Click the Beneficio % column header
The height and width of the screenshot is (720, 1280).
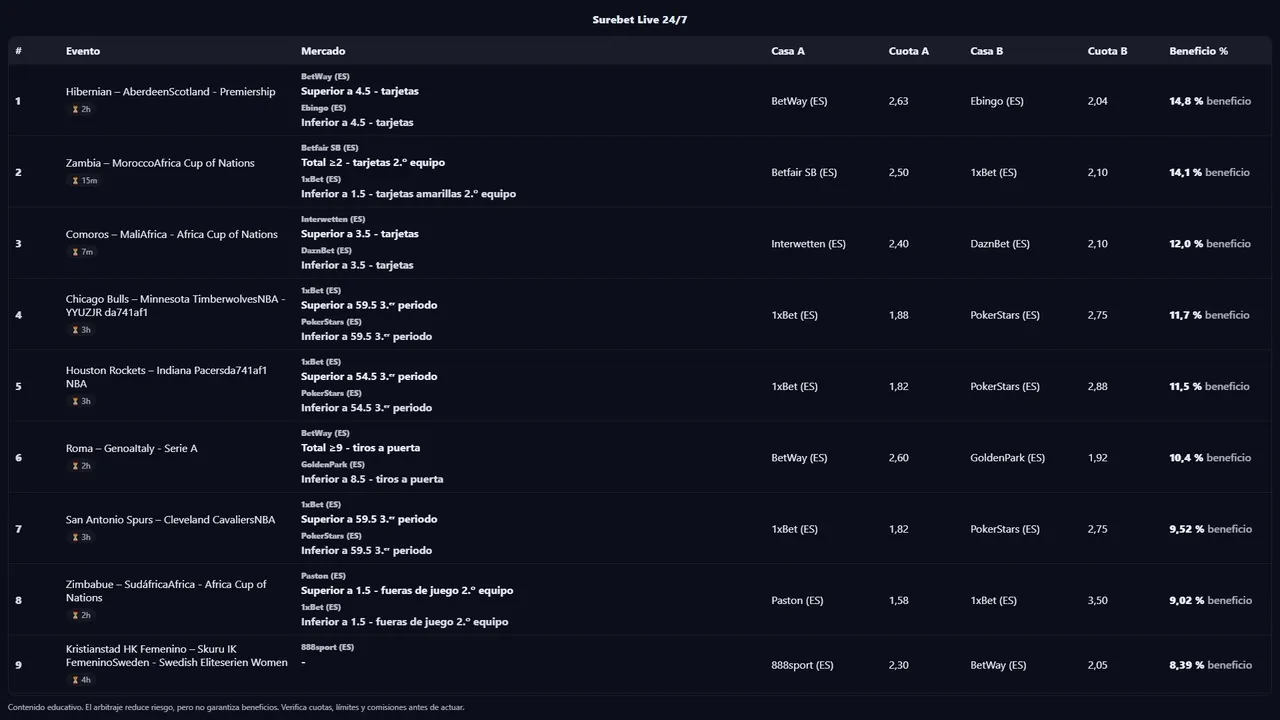pos(1198,51)
